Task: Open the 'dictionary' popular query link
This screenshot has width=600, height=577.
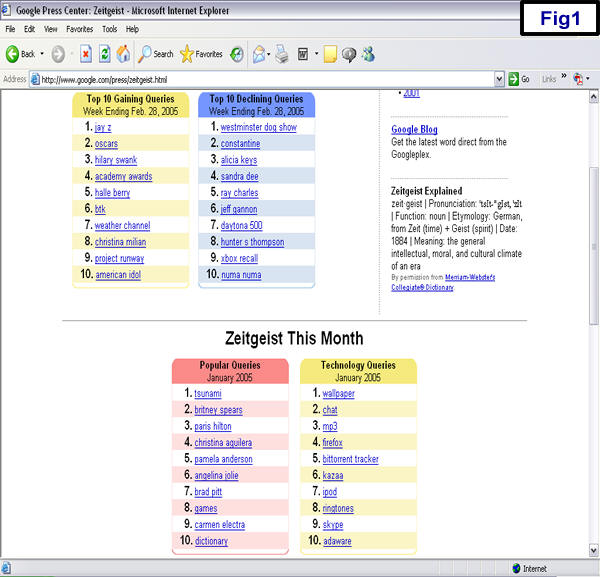Action: [x=211, y=541]
